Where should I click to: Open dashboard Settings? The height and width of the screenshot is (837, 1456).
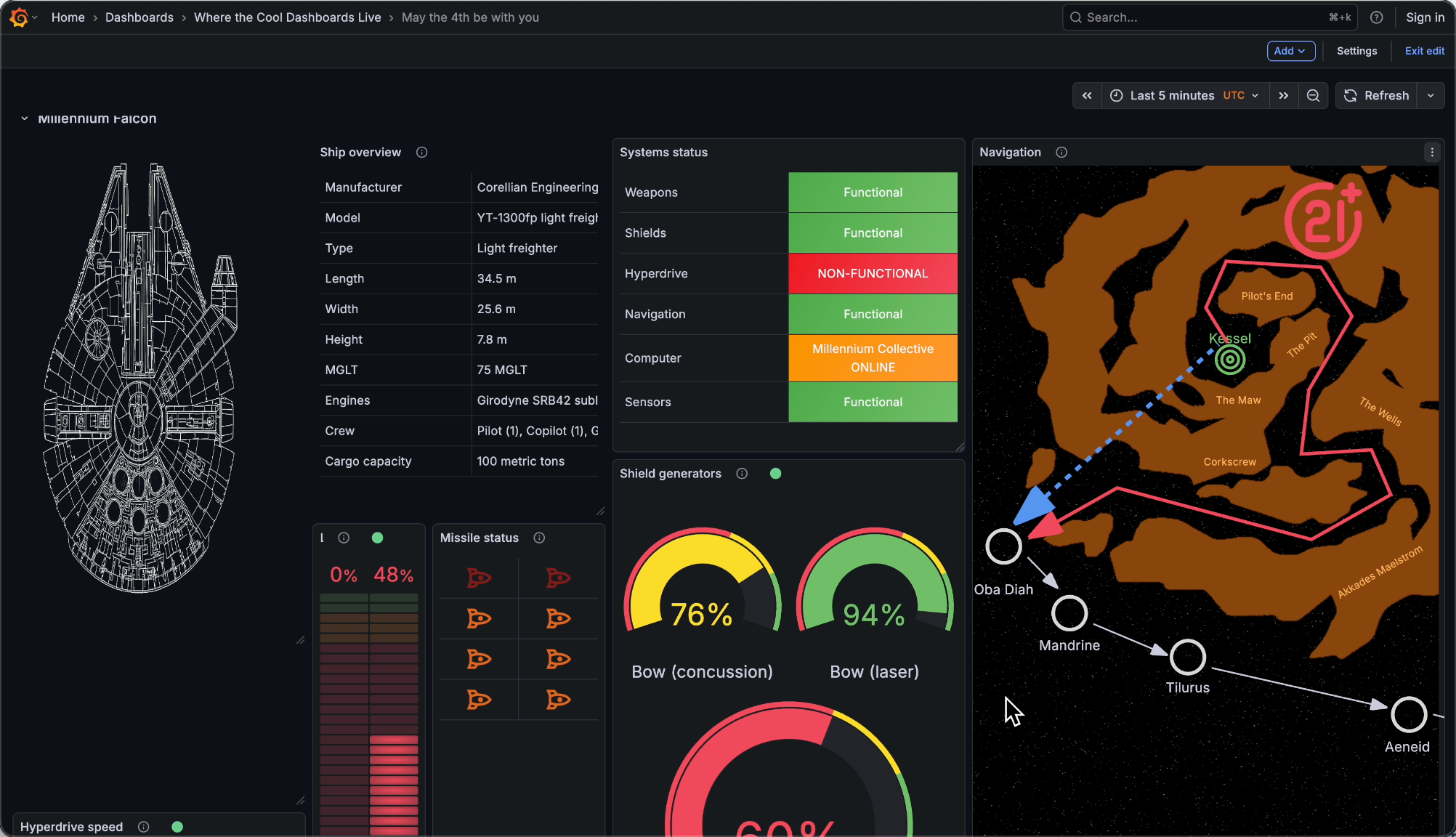coord(1356,51)
